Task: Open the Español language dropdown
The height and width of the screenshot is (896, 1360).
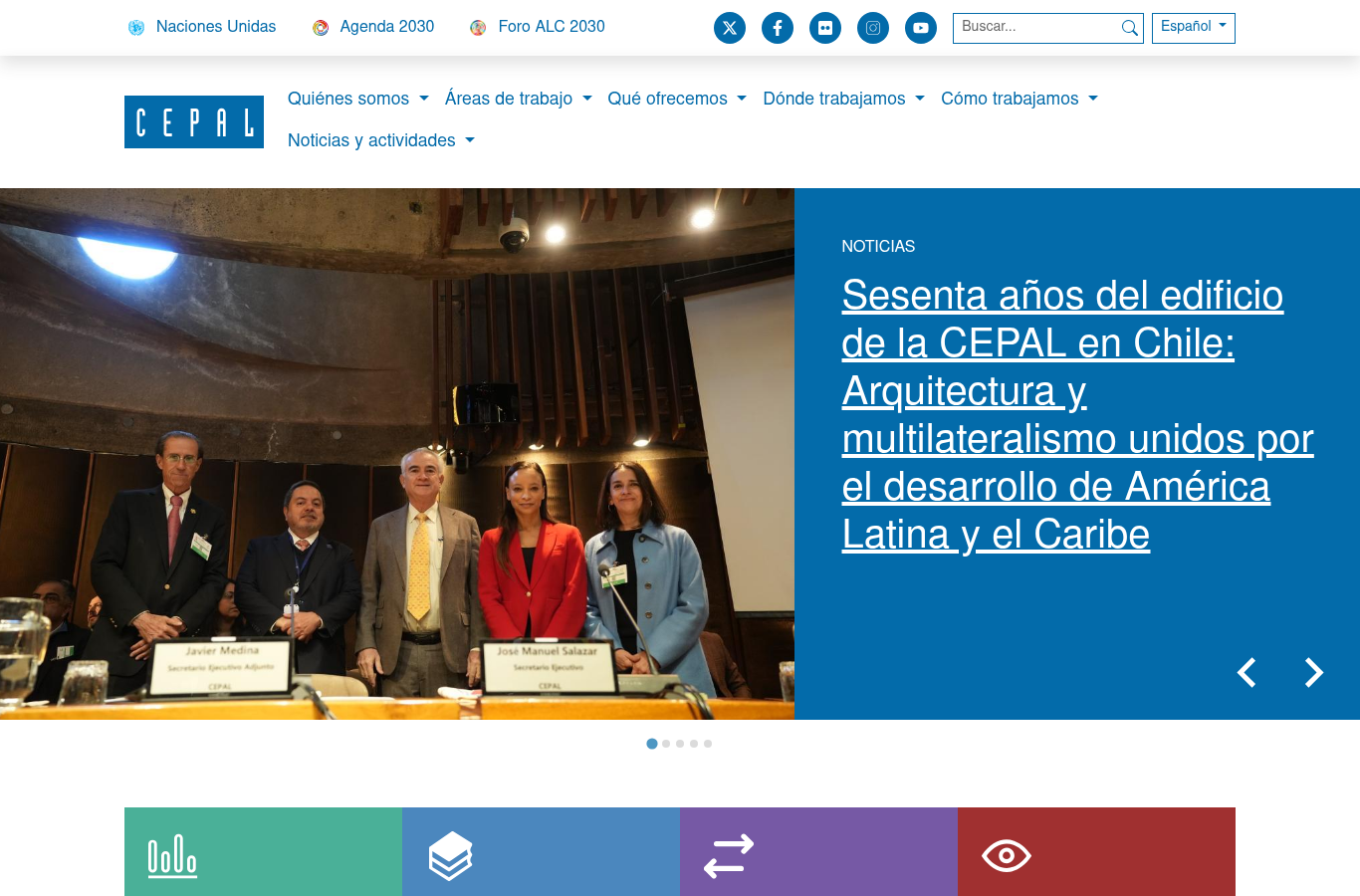Action: 1194,28
